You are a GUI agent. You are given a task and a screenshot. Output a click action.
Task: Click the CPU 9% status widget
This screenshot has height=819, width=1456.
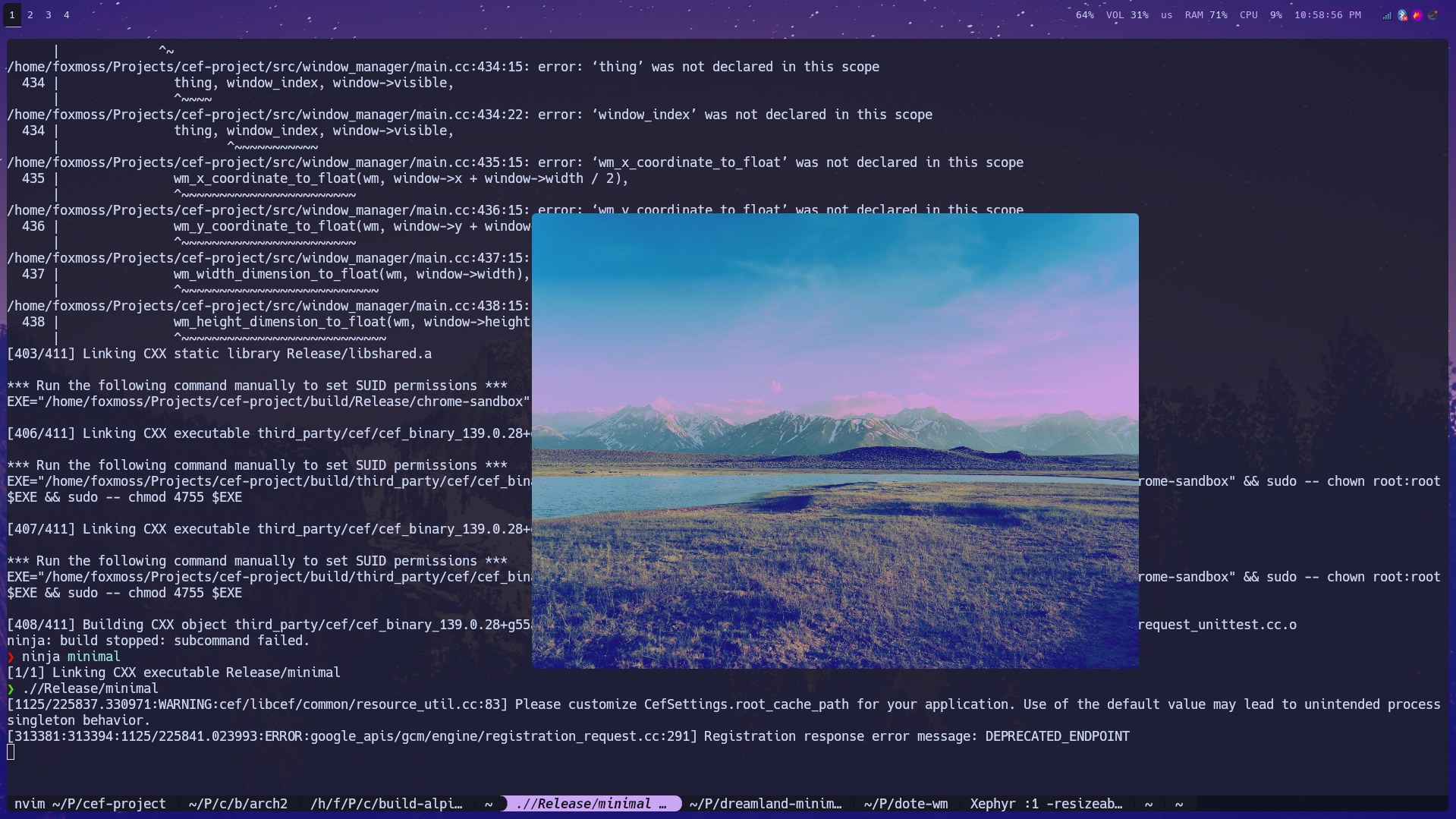(1260, 15)
